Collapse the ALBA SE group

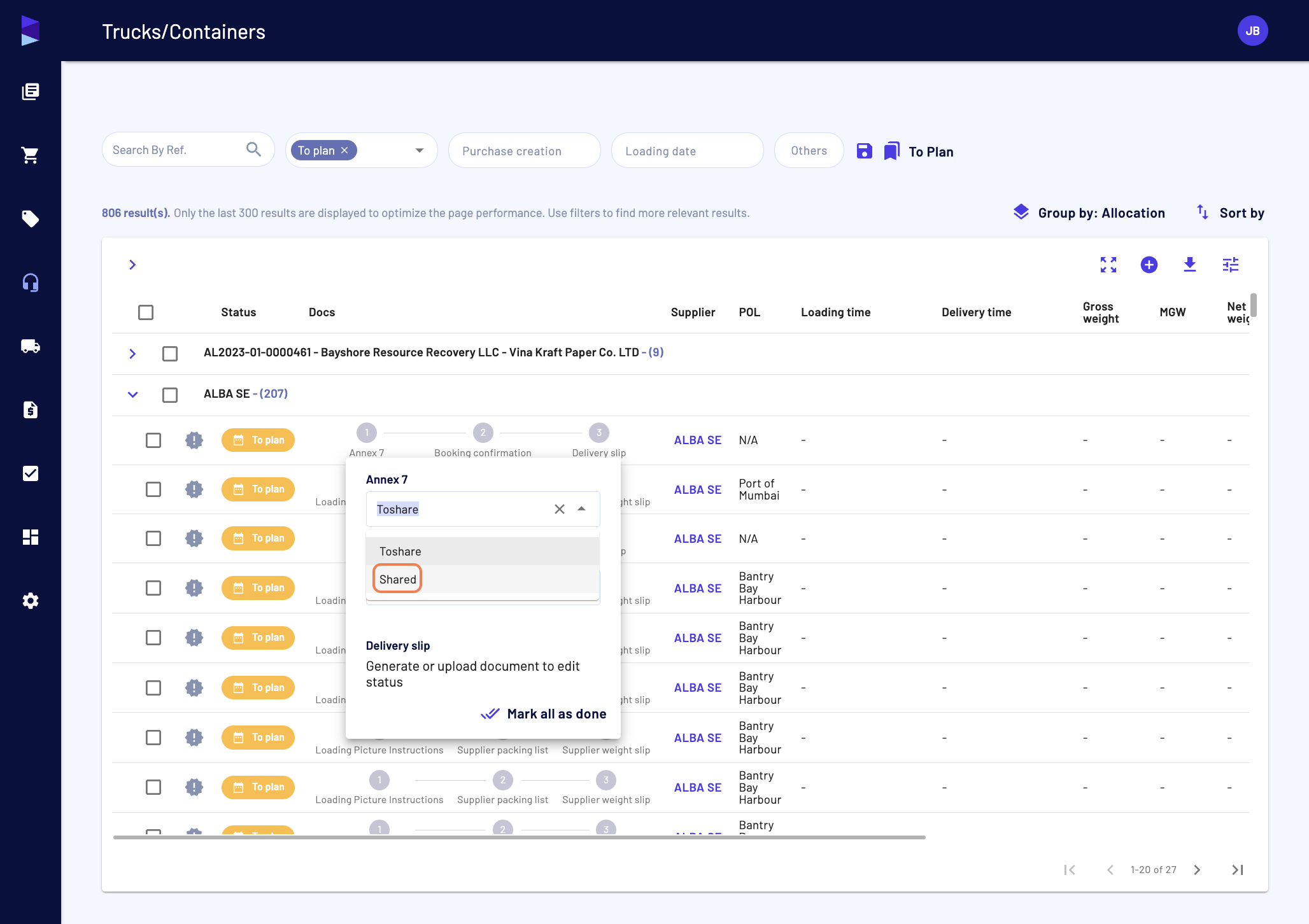132,395
